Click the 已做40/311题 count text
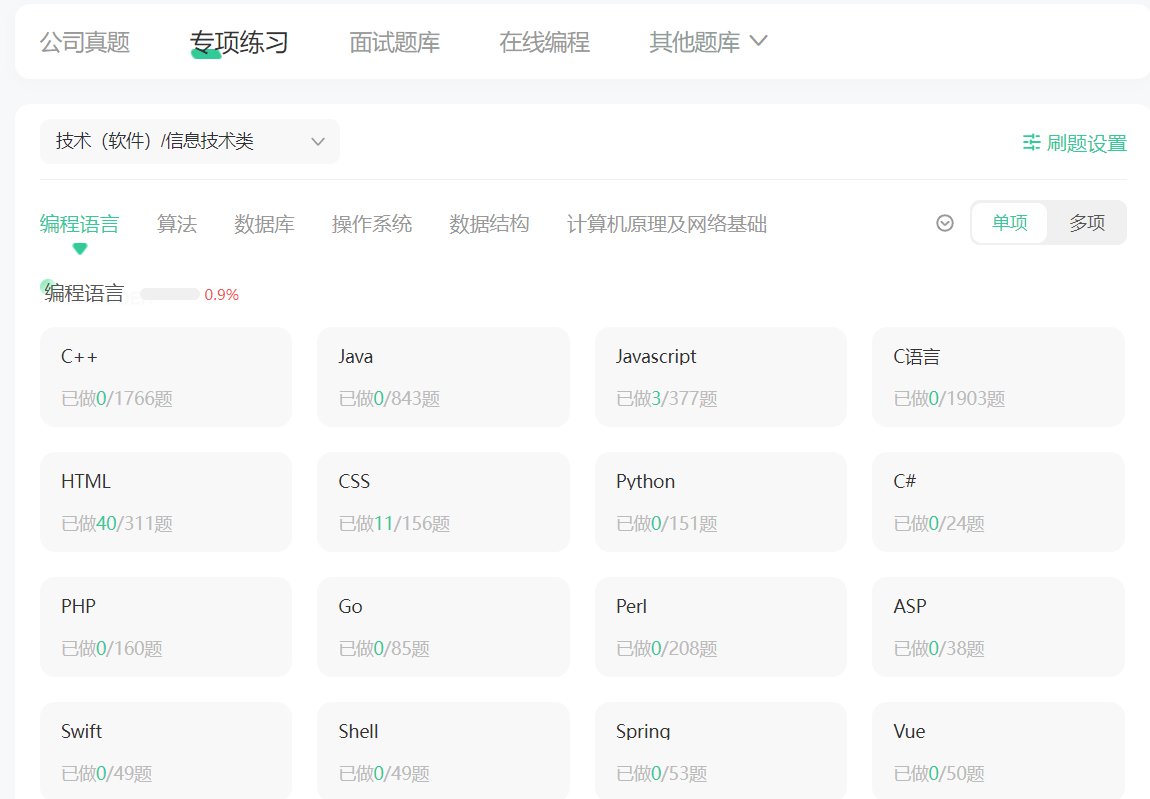 pyautogui.click(x=117, y=524)
